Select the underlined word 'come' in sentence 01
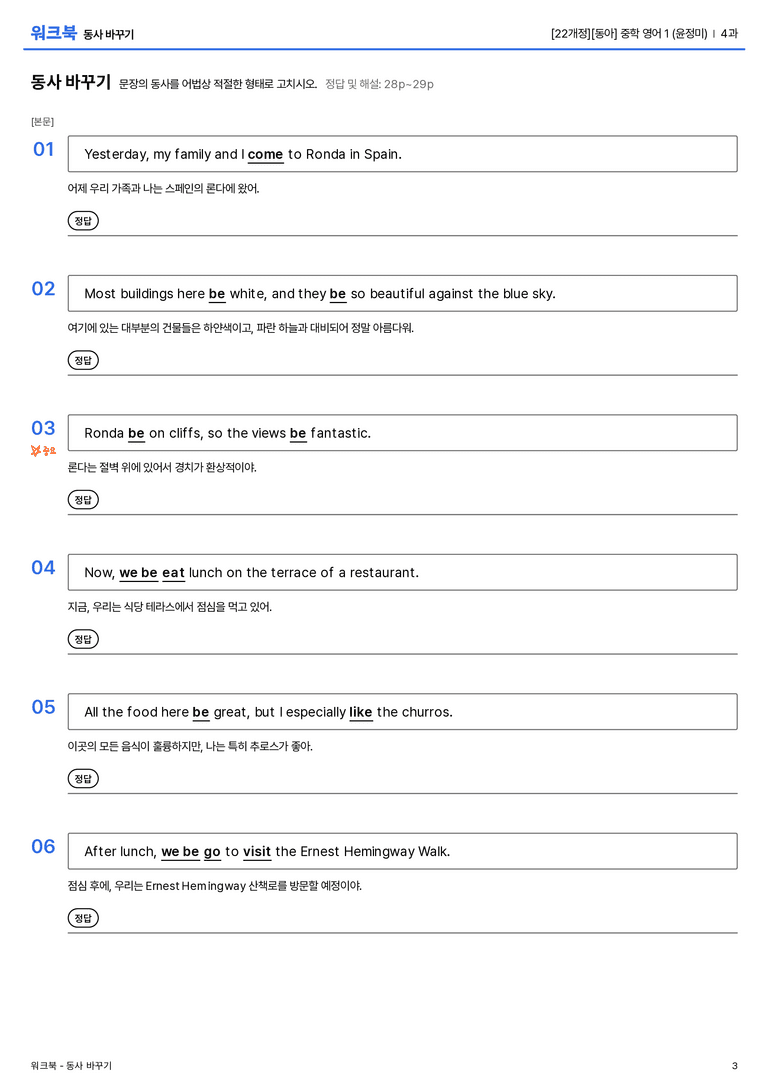The width and height of the screenshot is (768, 1087). tap(265, 155)
